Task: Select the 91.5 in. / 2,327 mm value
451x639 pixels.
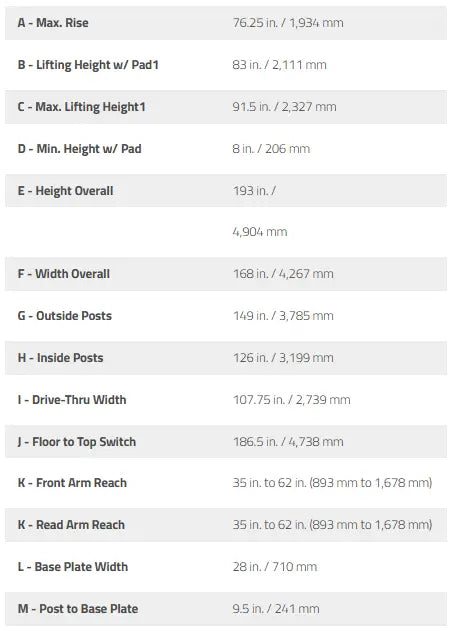Action: coord(284,107)
